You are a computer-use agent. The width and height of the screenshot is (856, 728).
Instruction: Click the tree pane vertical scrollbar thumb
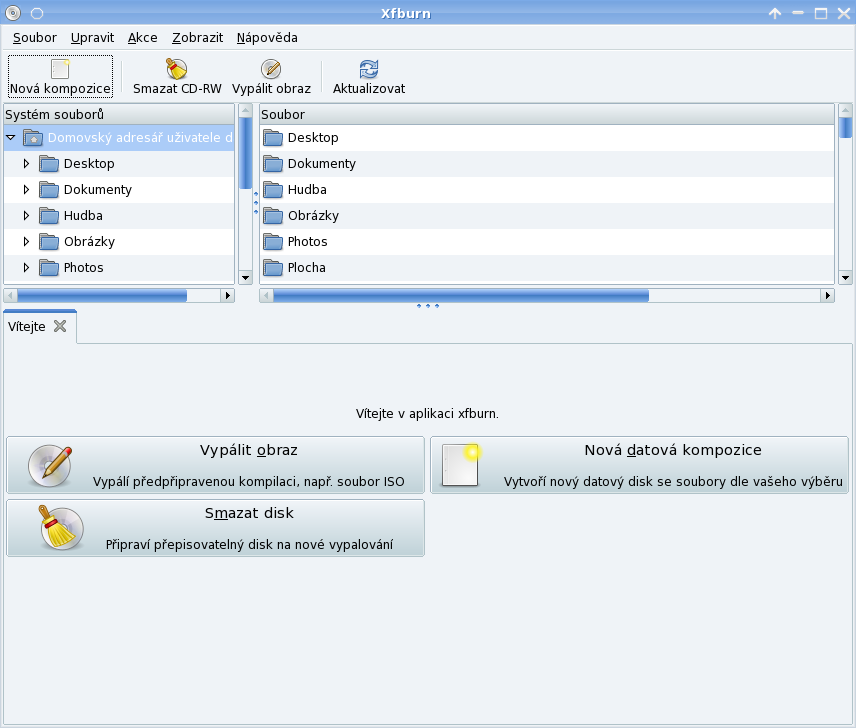point(246,153)
